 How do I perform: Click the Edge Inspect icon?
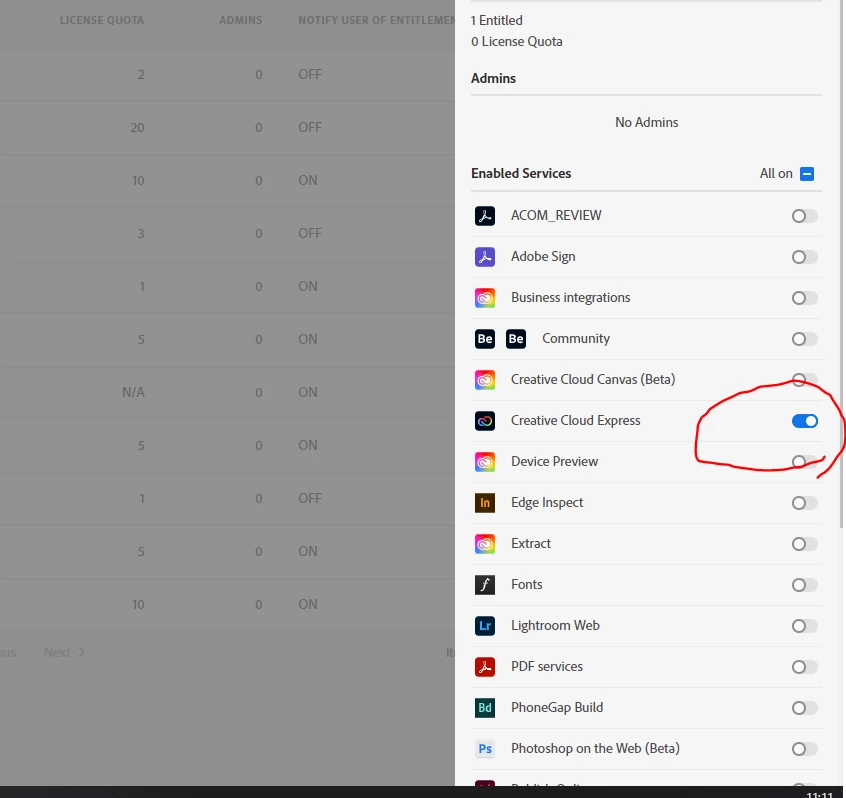(x=485, y=503)
